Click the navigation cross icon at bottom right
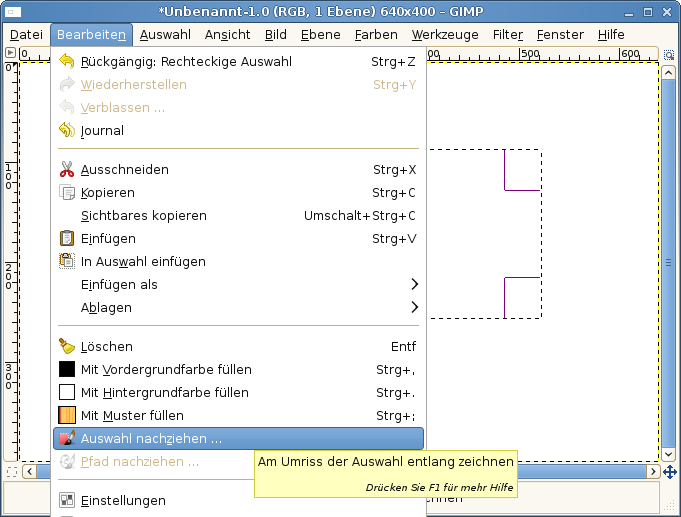Viewport: 681px width, 517px height. pyautogui.click(x=669, y=472)
